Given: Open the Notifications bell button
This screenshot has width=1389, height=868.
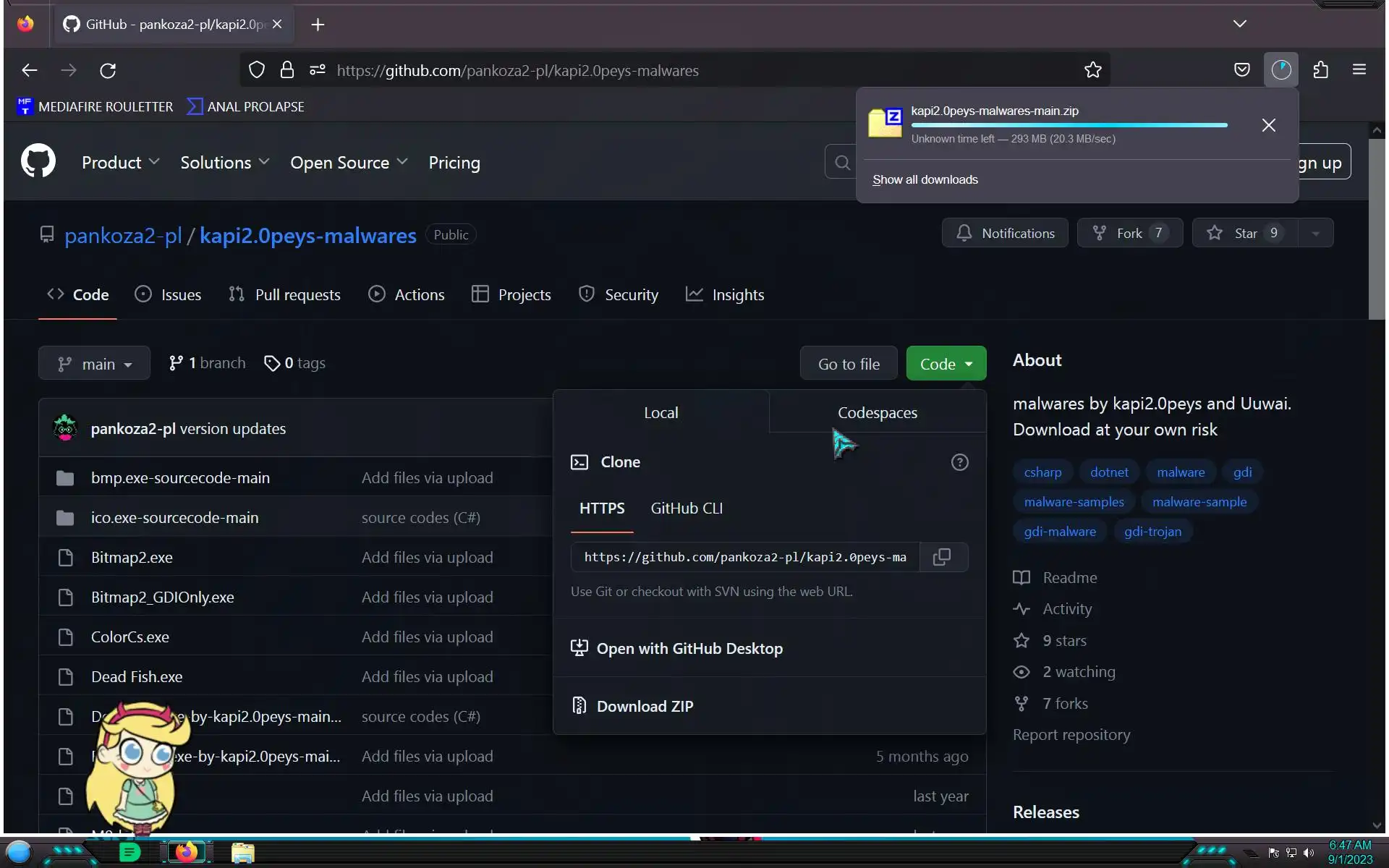Looking at the screenshot, I should [x=1005, y=233].
